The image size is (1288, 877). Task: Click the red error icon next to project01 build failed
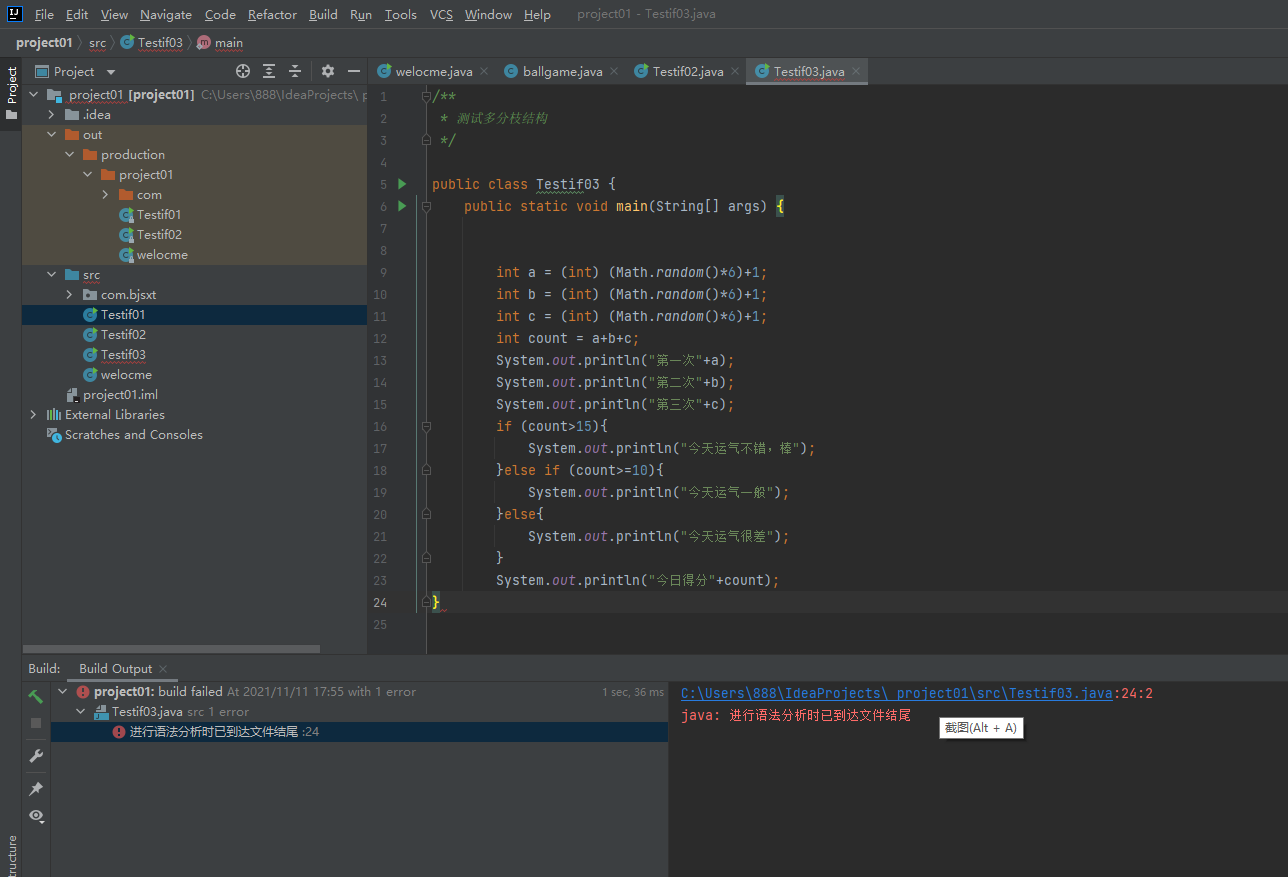[x=83, y=692]
